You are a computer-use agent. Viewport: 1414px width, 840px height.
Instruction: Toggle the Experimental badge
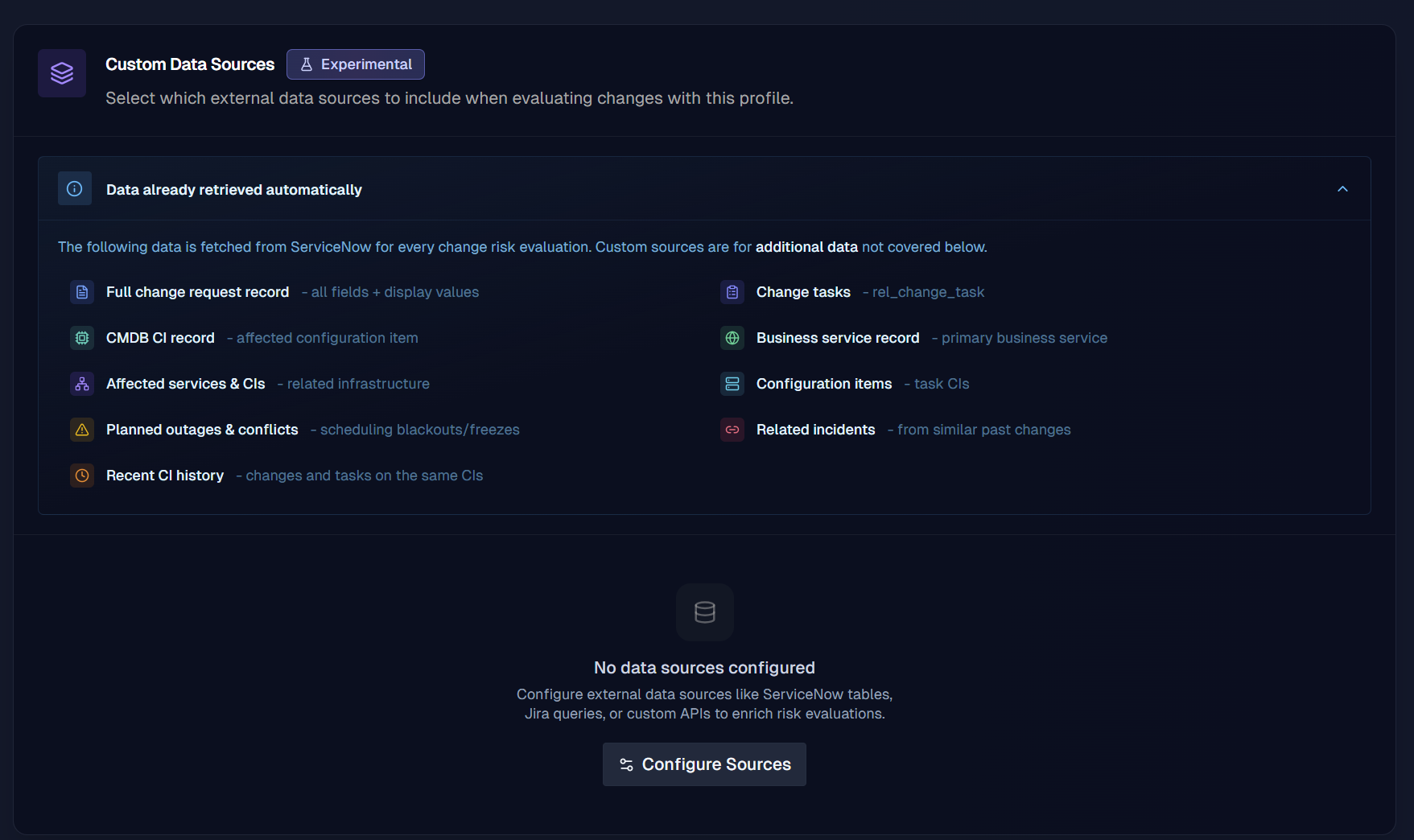pyautogui.click(x=355, y=64)
